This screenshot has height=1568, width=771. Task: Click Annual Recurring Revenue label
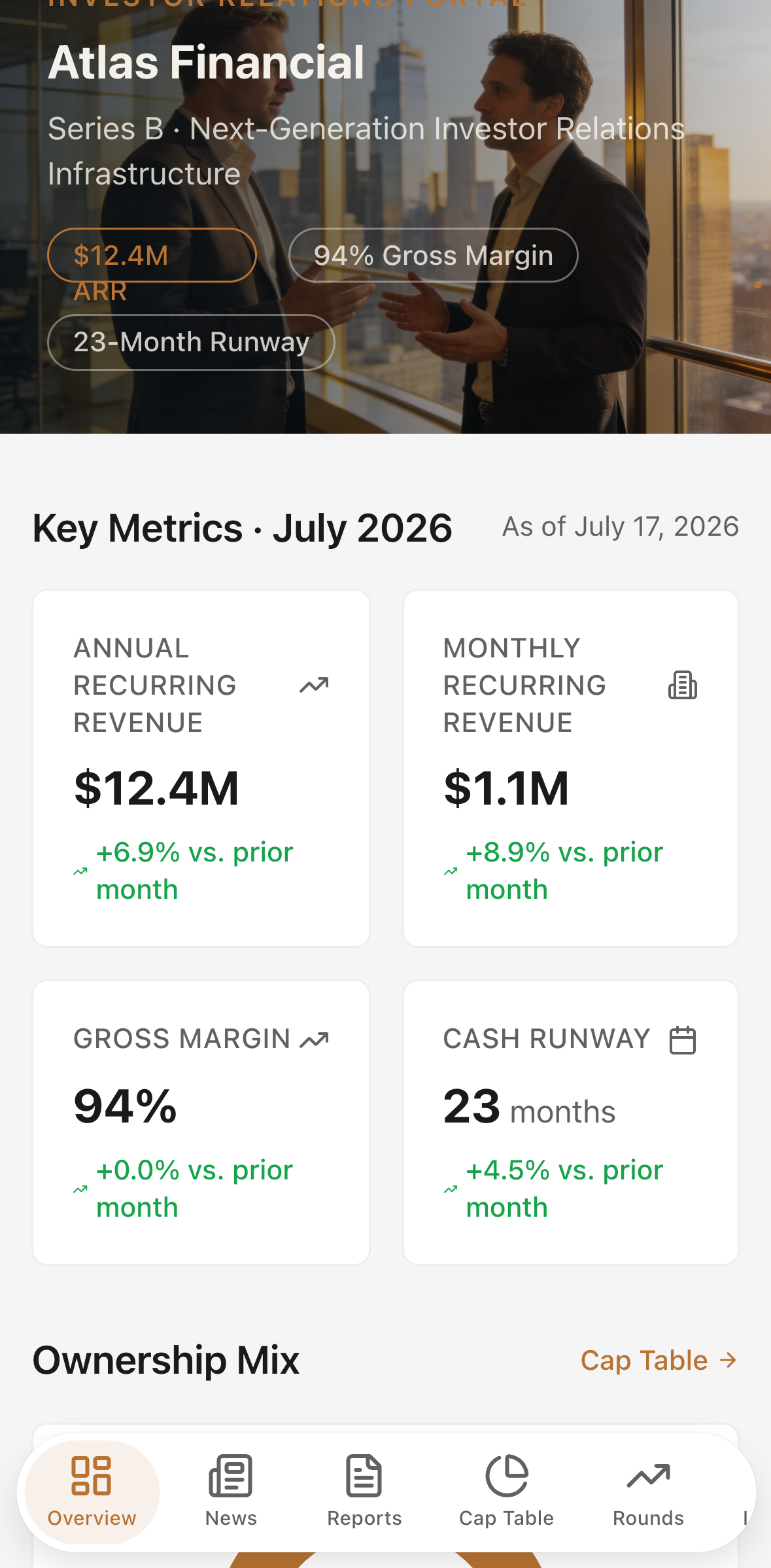(x=155, y=686)
